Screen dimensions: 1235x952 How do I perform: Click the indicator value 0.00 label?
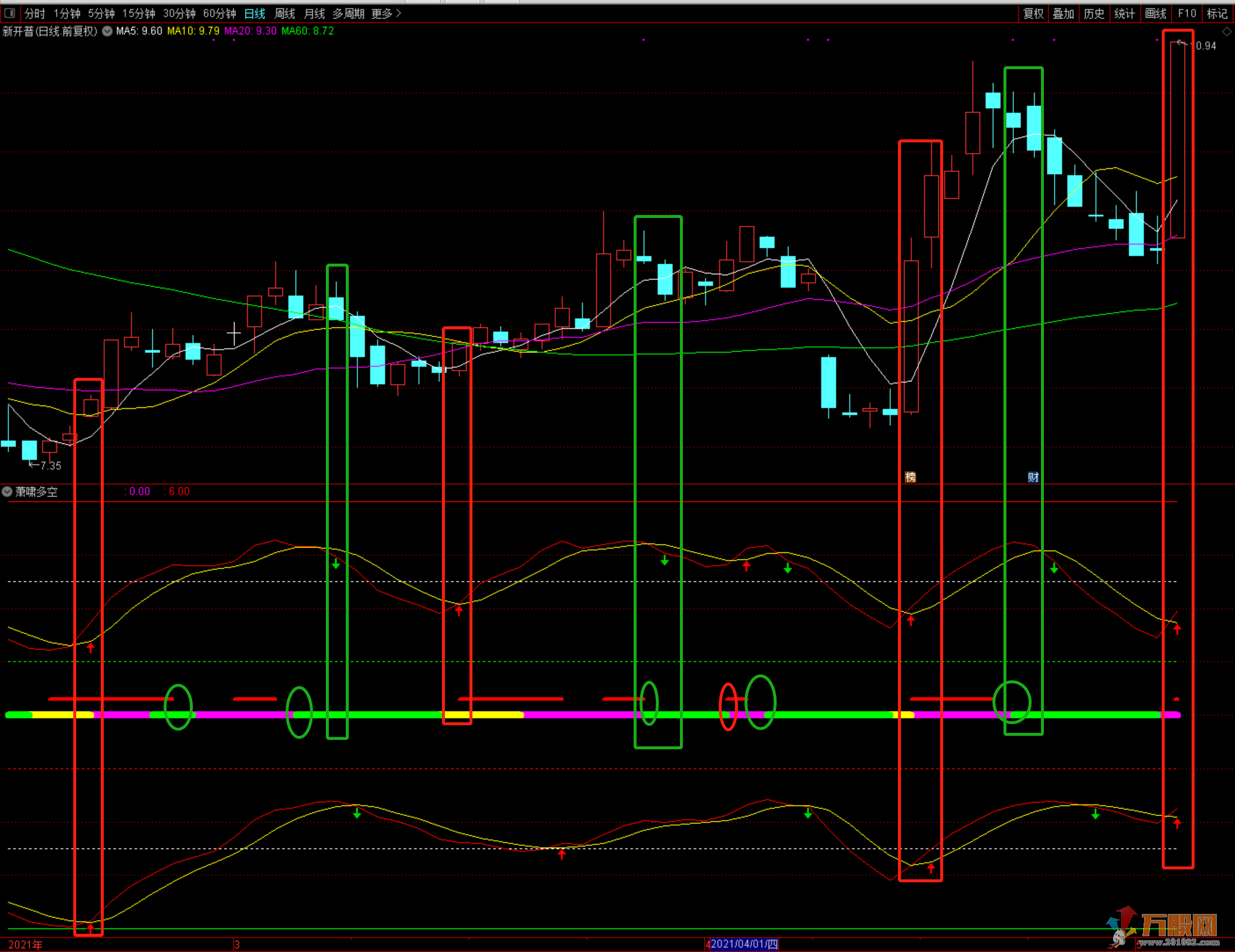coord(138,492)
